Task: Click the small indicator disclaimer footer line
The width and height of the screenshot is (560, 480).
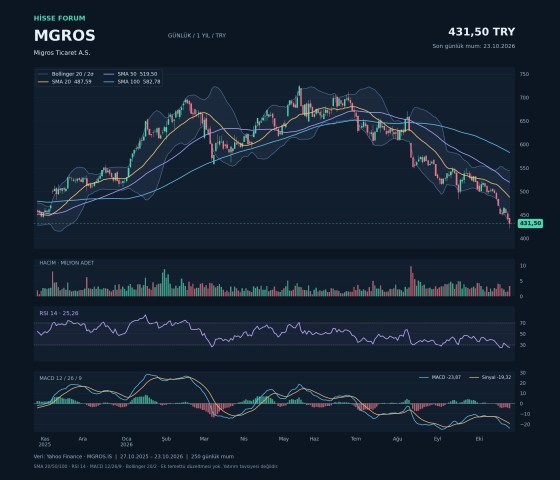Action: (x=156, y=466)
